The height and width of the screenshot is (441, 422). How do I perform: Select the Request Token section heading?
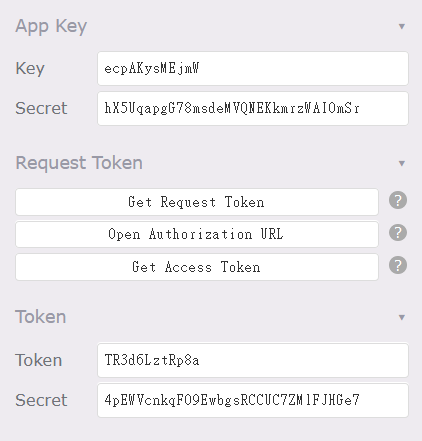79,163
